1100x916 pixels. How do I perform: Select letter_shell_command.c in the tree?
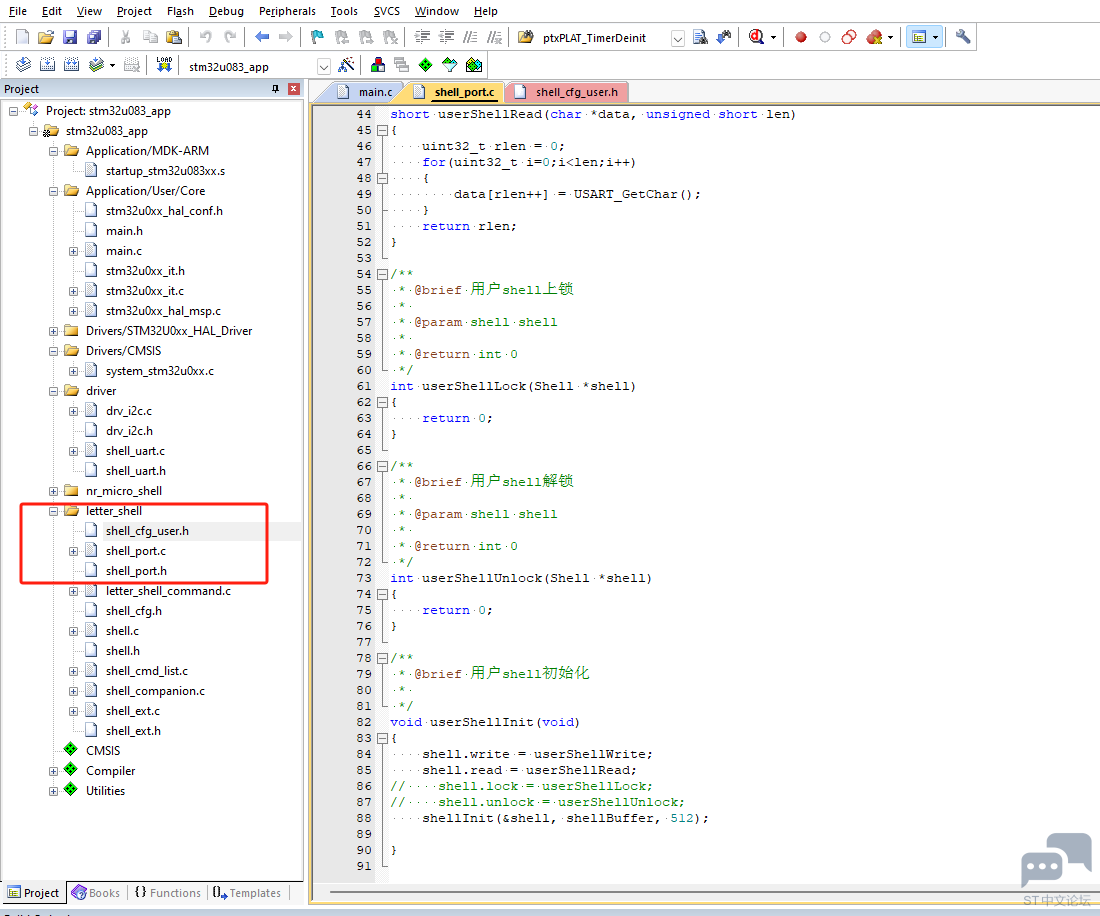pos(168,591)
